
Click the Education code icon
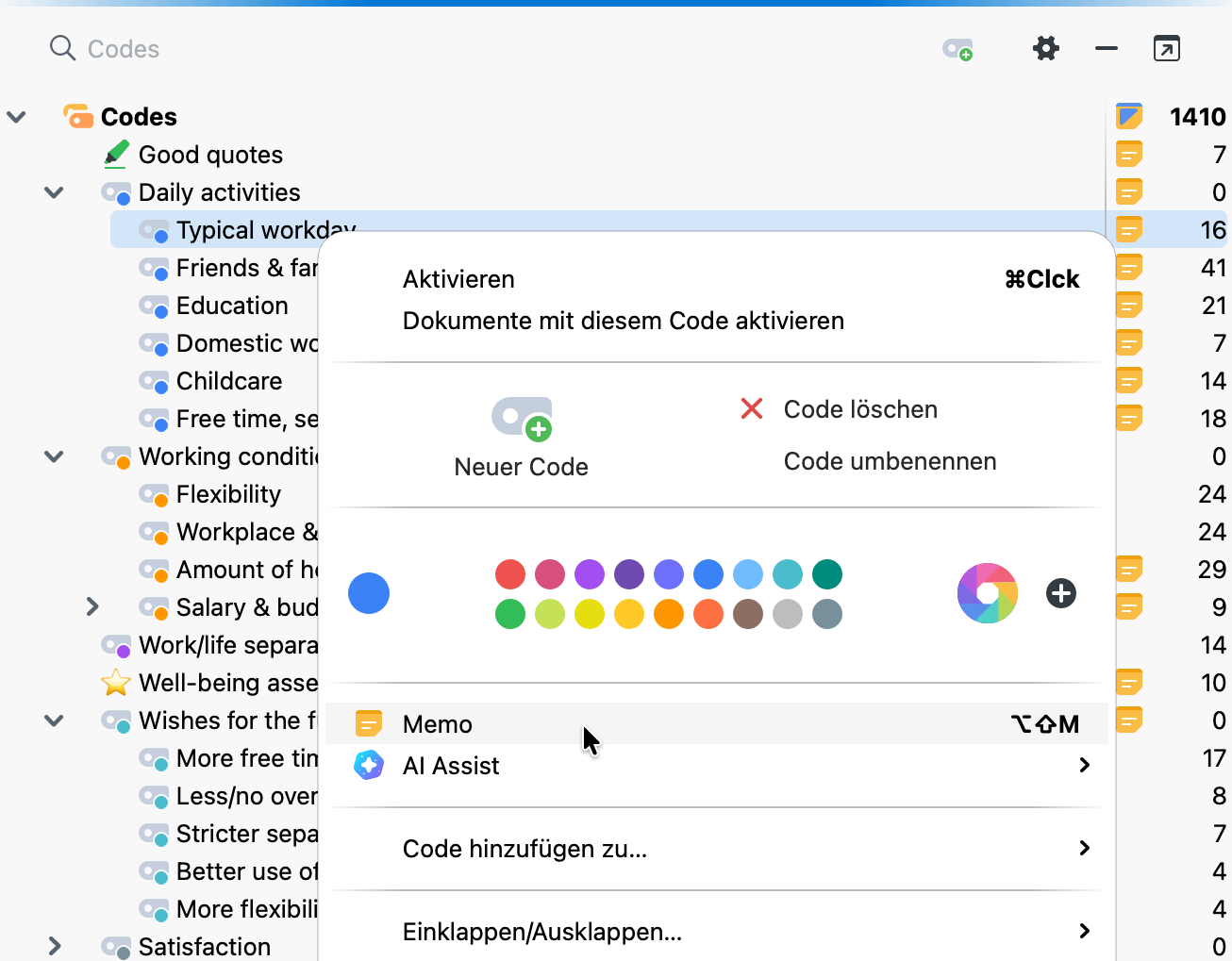(154, 307)
